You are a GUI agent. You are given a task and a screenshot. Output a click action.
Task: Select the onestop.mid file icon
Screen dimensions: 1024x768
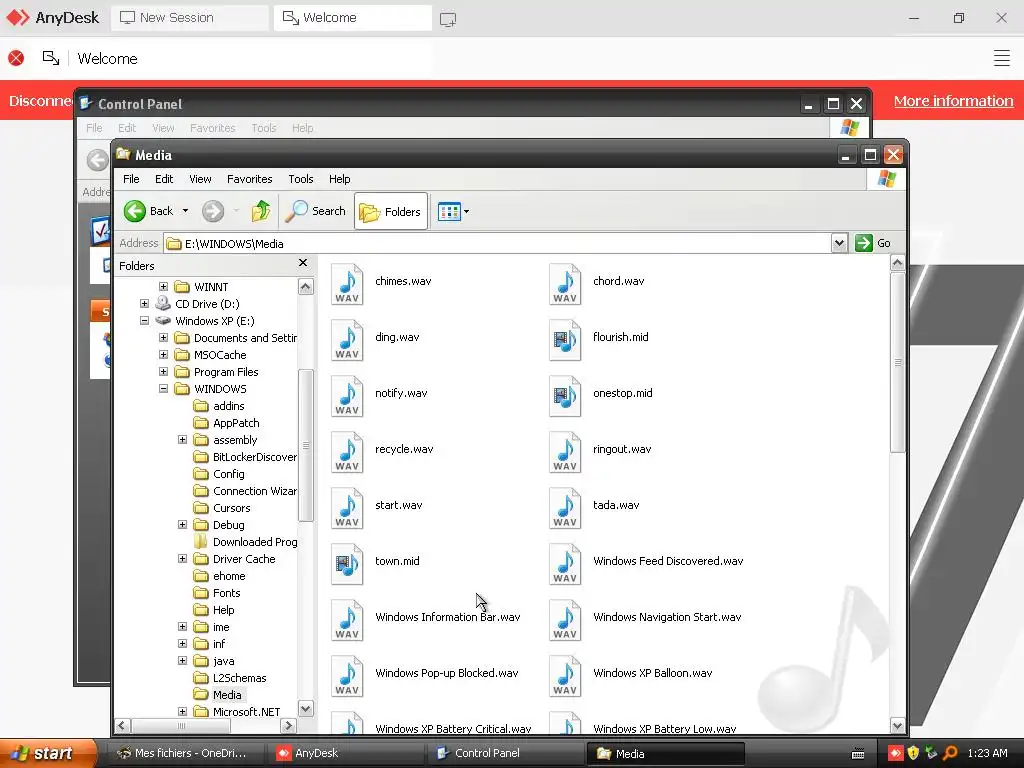pyautogui.click(x=565, y=396)
